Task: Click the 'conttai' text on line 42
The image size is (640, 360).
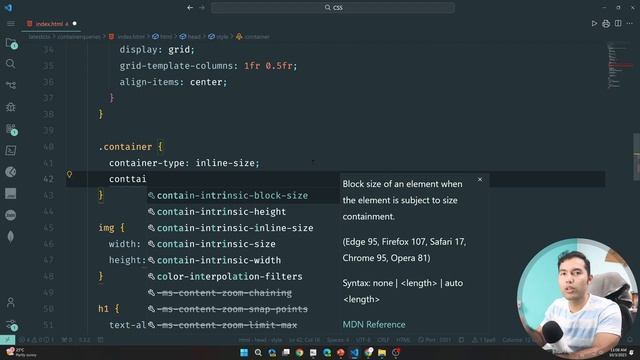Action: (127, 179)
